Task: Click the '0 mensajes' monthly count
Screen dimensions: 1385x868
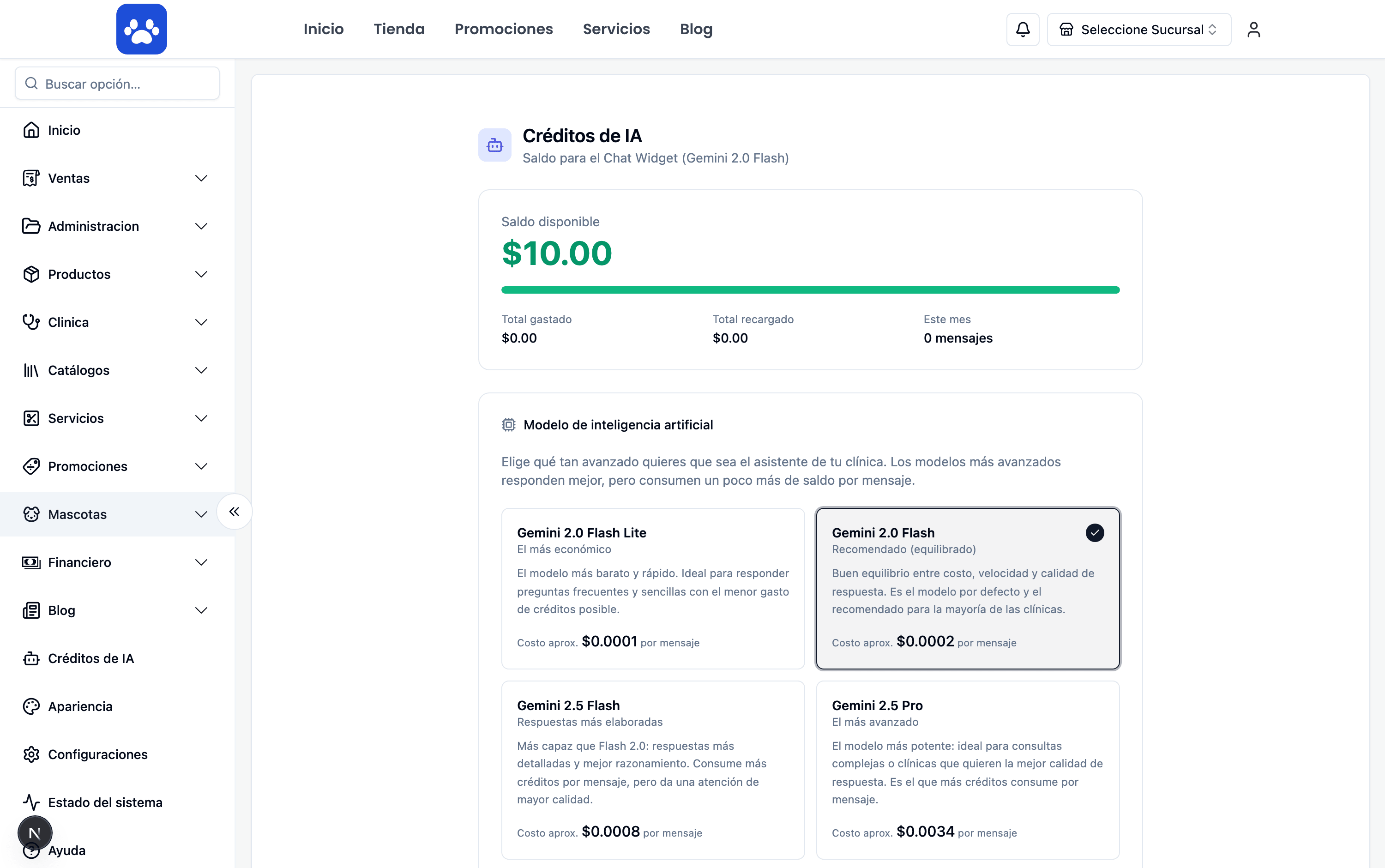Action: pos(958,338)
